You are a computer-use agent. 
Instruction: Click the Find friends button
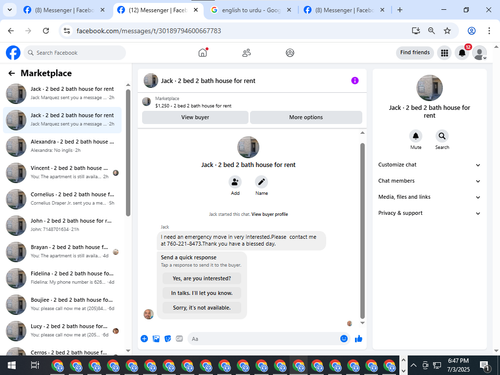(415, 53)
